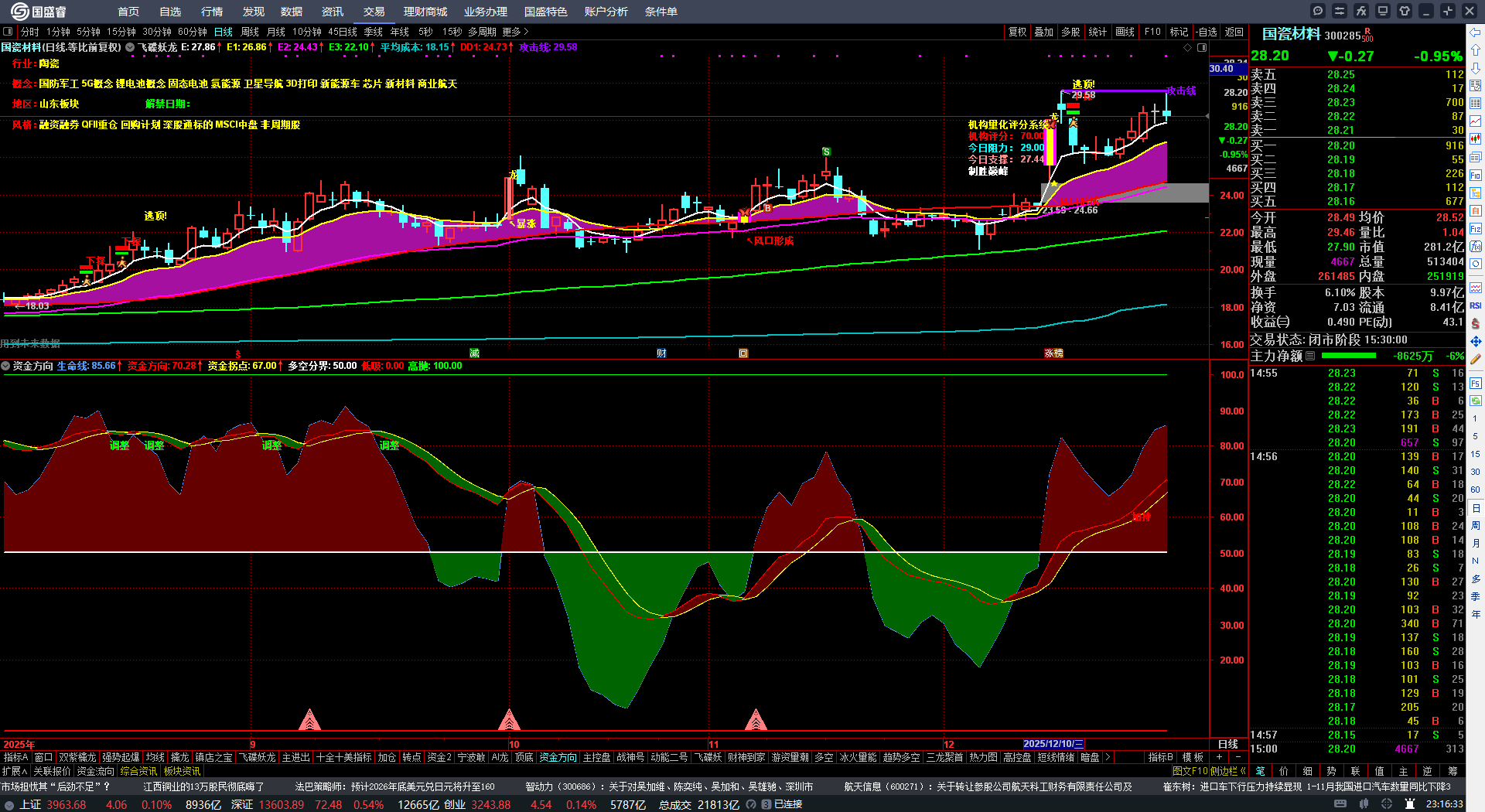Click the 2025/12/10 date marker on time axis
The height and width of the screenshot is (812, 1485).
[x=1053, y=744]
